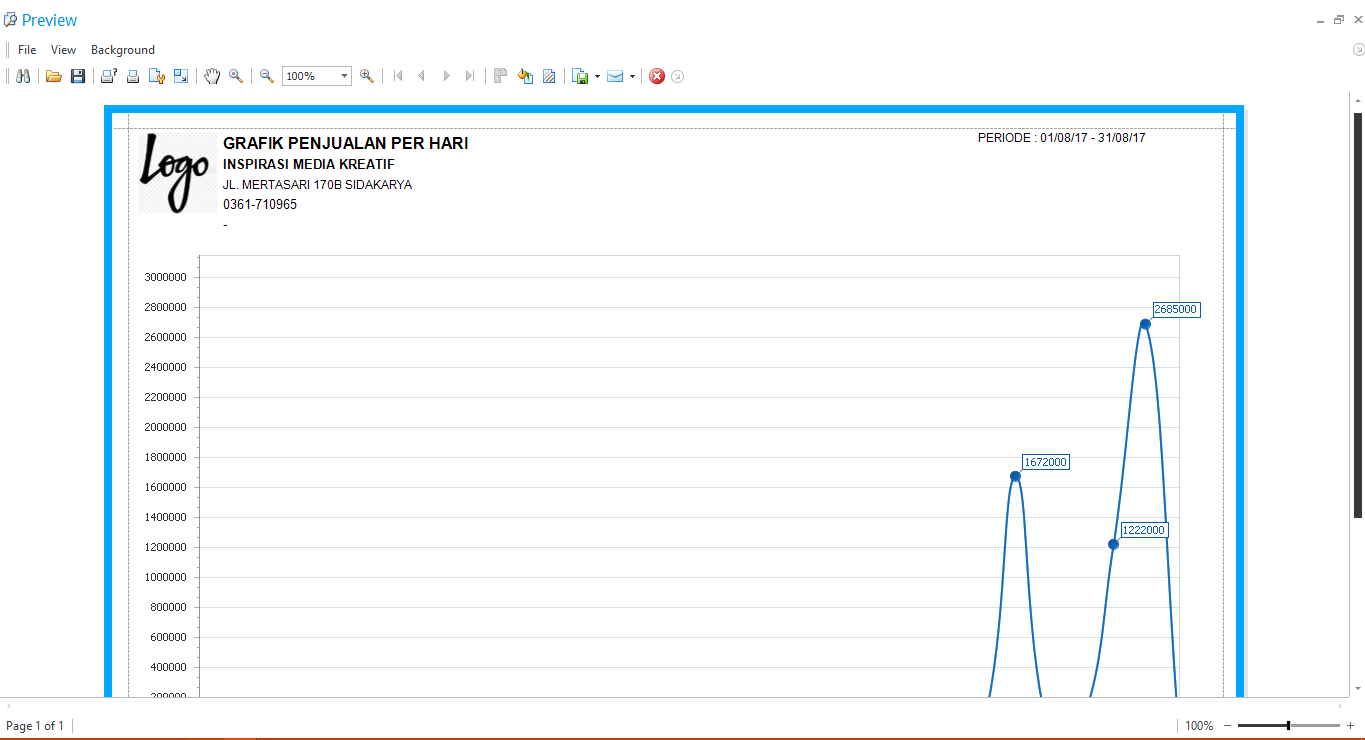Image resolution: width=1365 pixels, height=740 pixels.
Task: Open the File menu
Action: tap(27, 50)
